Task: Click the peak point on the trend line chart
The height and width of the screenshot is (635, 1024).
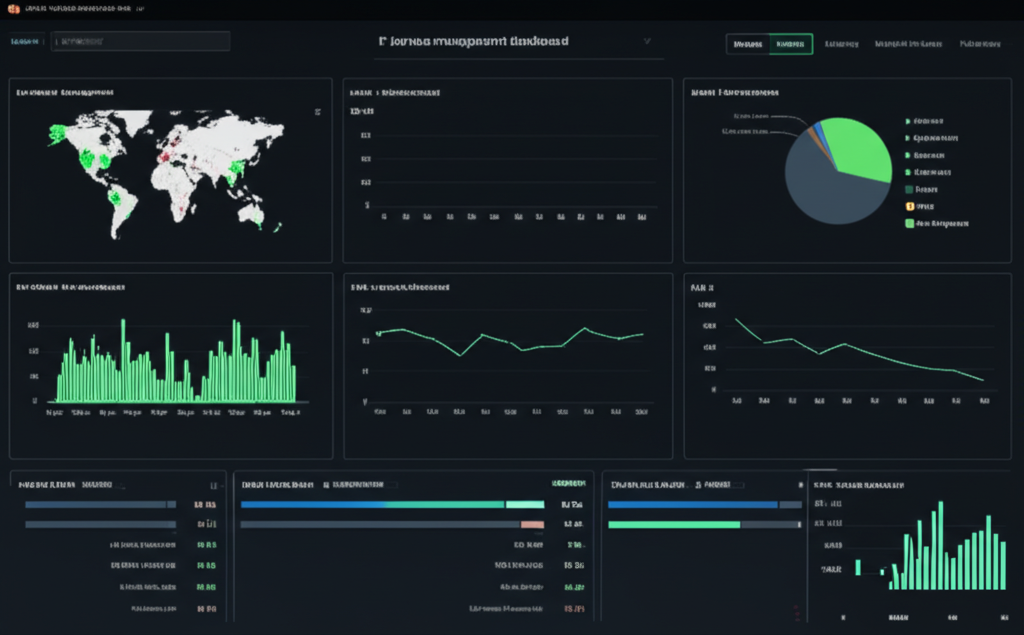Action: [x=584, y=330]
